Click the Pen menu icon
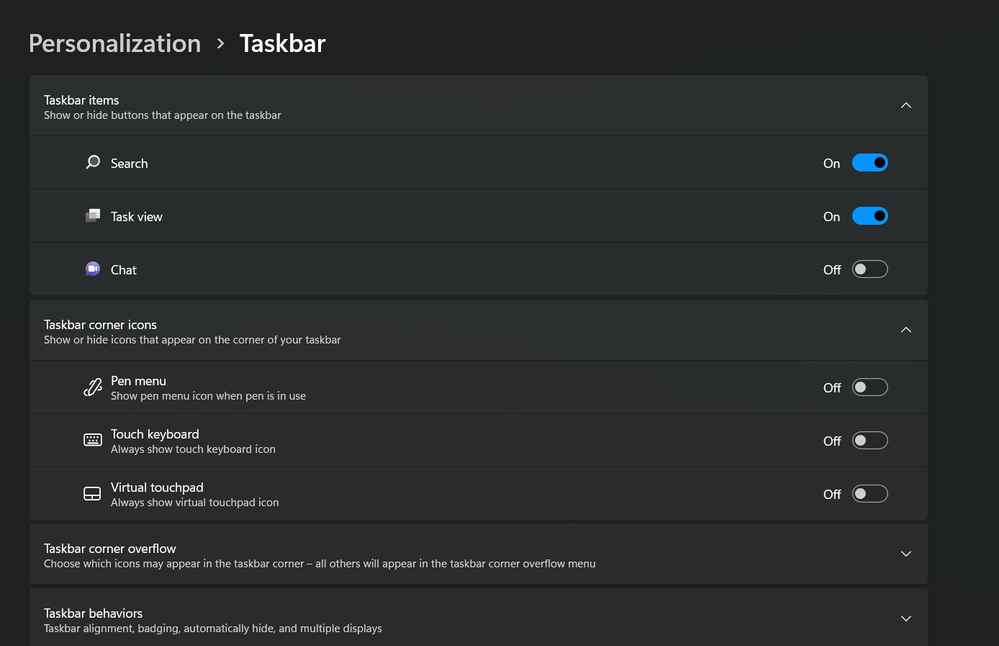The height and width of the screenshot is (646, 999). (92, 386)
